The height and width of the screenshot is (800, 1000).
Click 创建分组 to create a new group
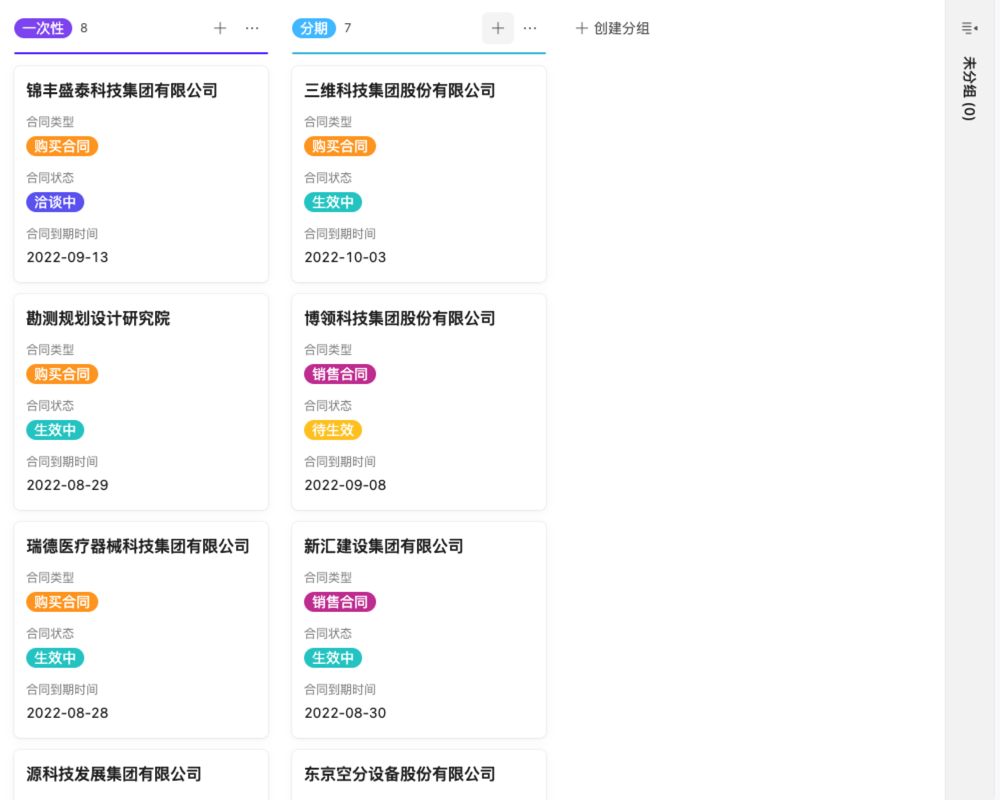click(x=612, y=29)
